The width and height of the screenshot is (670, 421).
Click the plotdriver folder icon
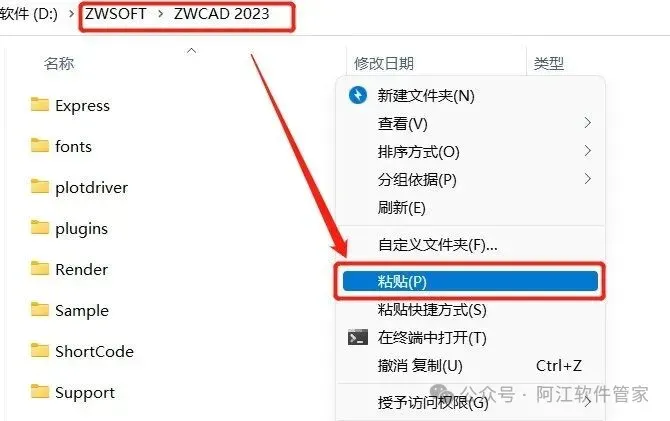coord(40,186)
